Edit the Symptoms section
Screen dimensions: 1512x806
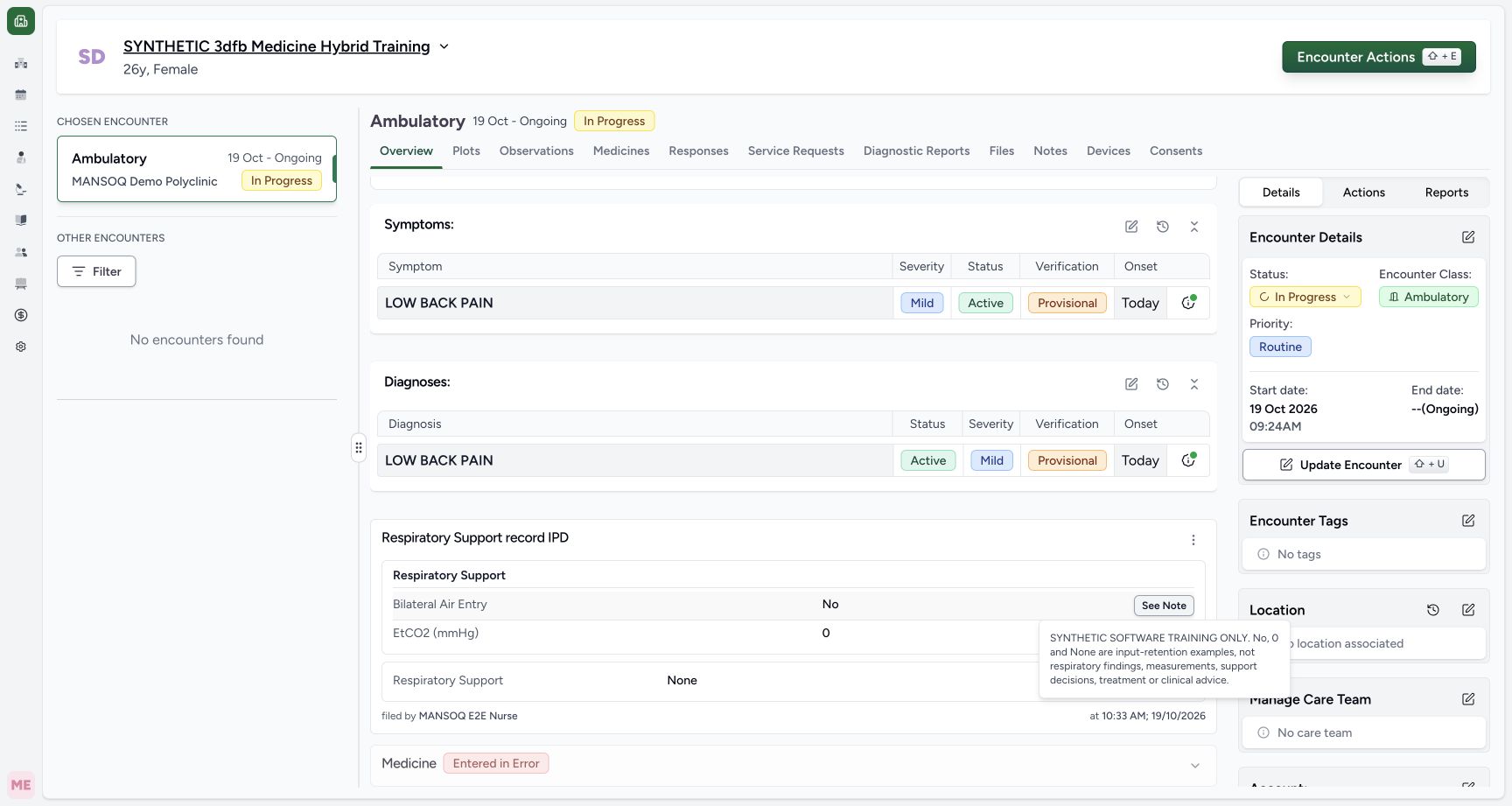point(1131,227)
